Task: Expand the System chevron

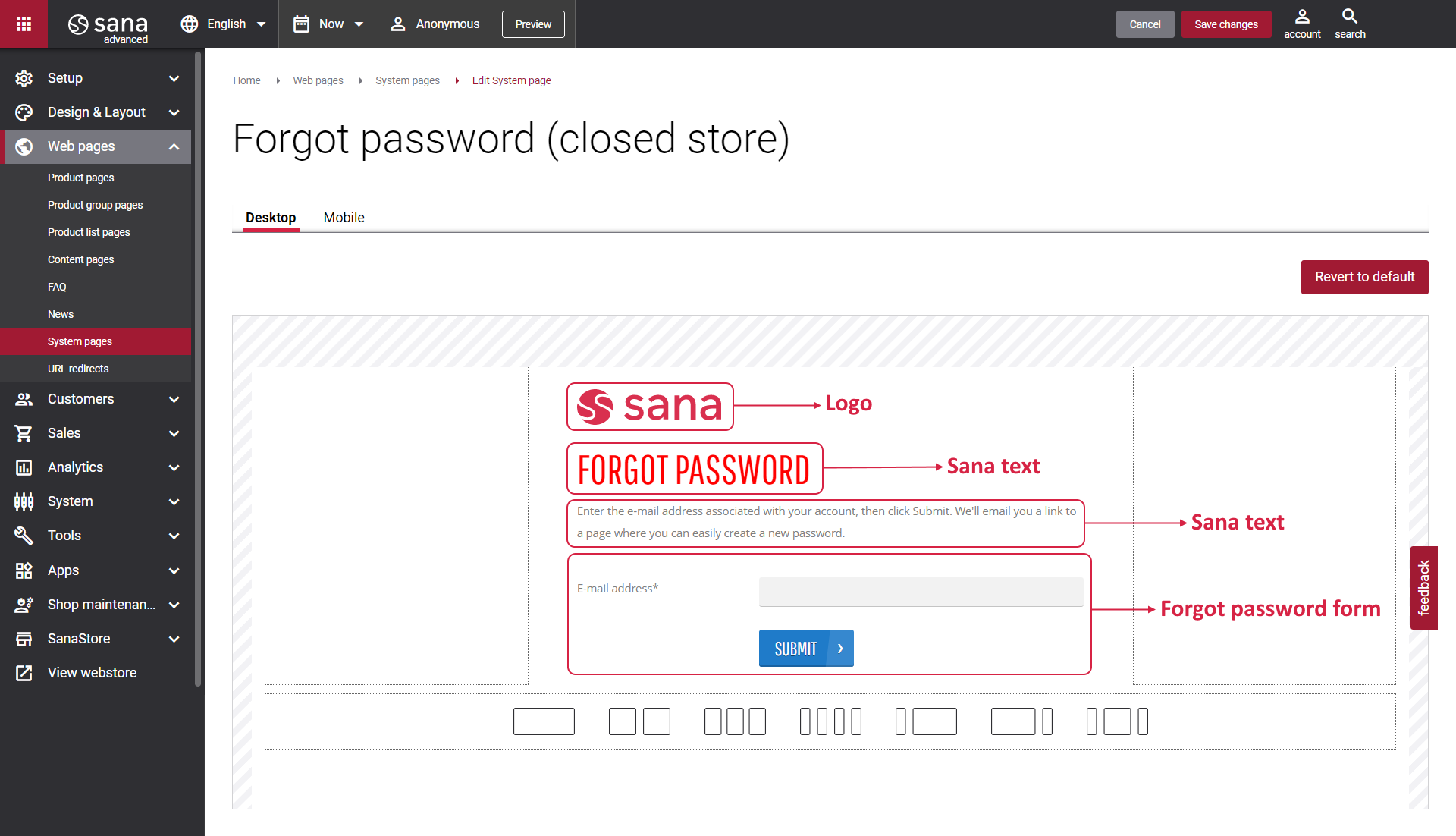Action: pyautogui.click(x=174, y=501)
